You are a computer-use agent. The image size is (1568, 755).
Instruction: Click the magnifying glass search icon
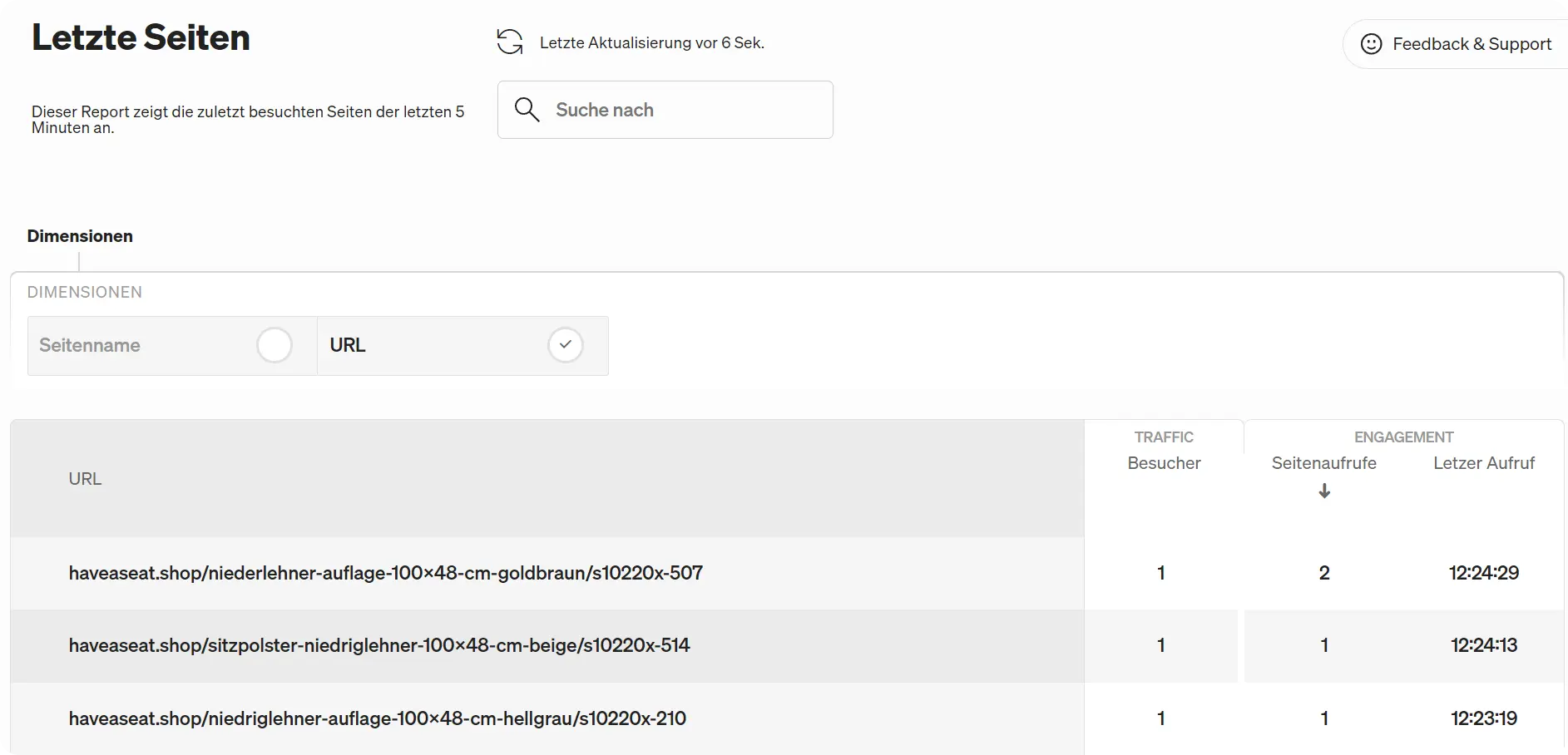[x=527, y=110]
